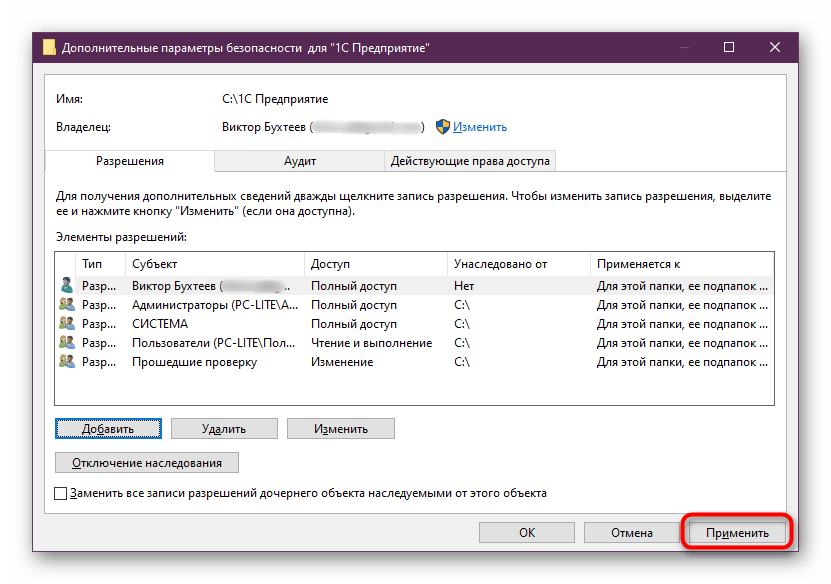Open the Аудит tab
The width and height of the screenshot is (831, 584).
tap(299, 161)
